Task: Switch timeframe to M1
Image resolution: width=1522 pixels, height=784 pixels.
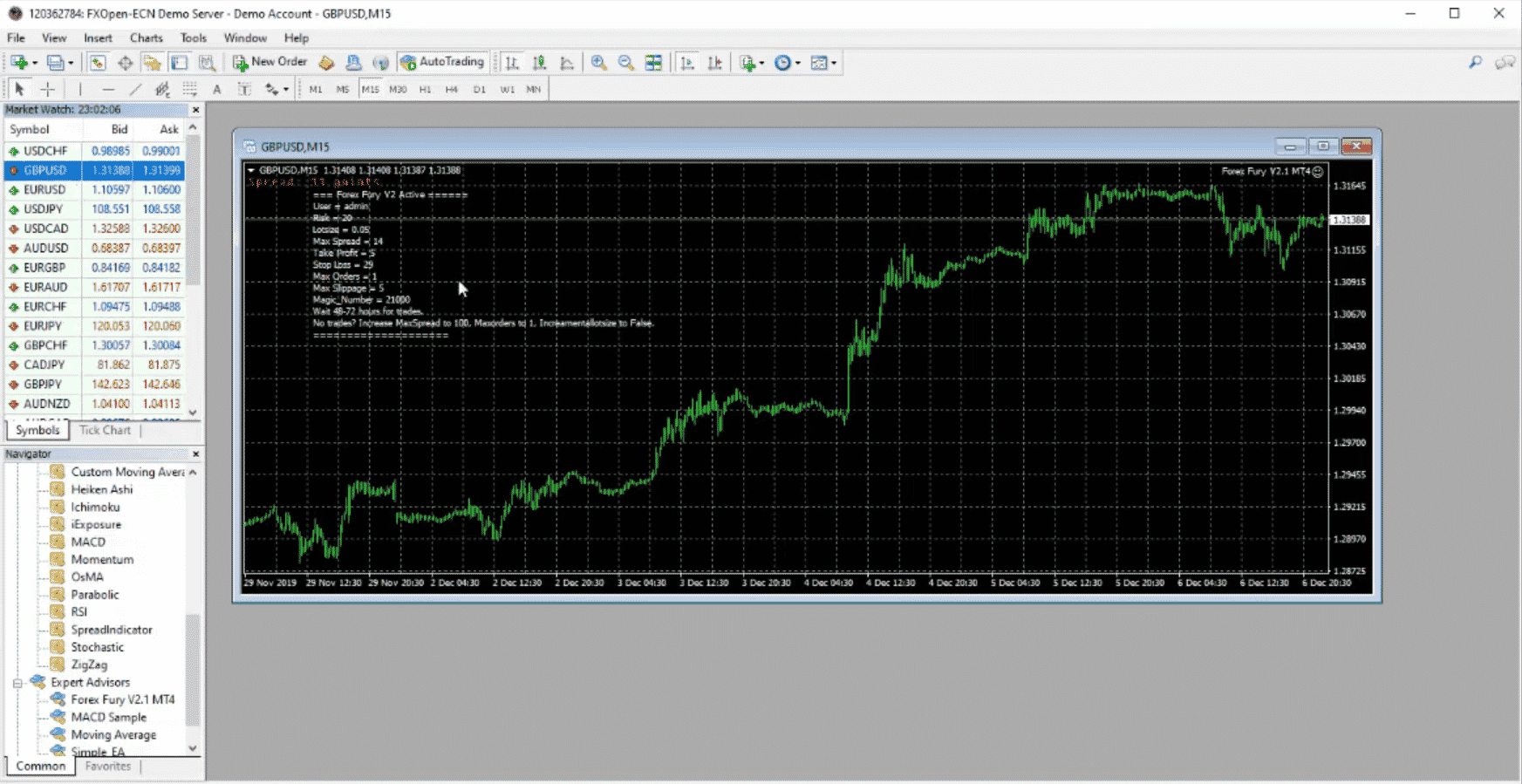Action: click(x=316, y=89)
